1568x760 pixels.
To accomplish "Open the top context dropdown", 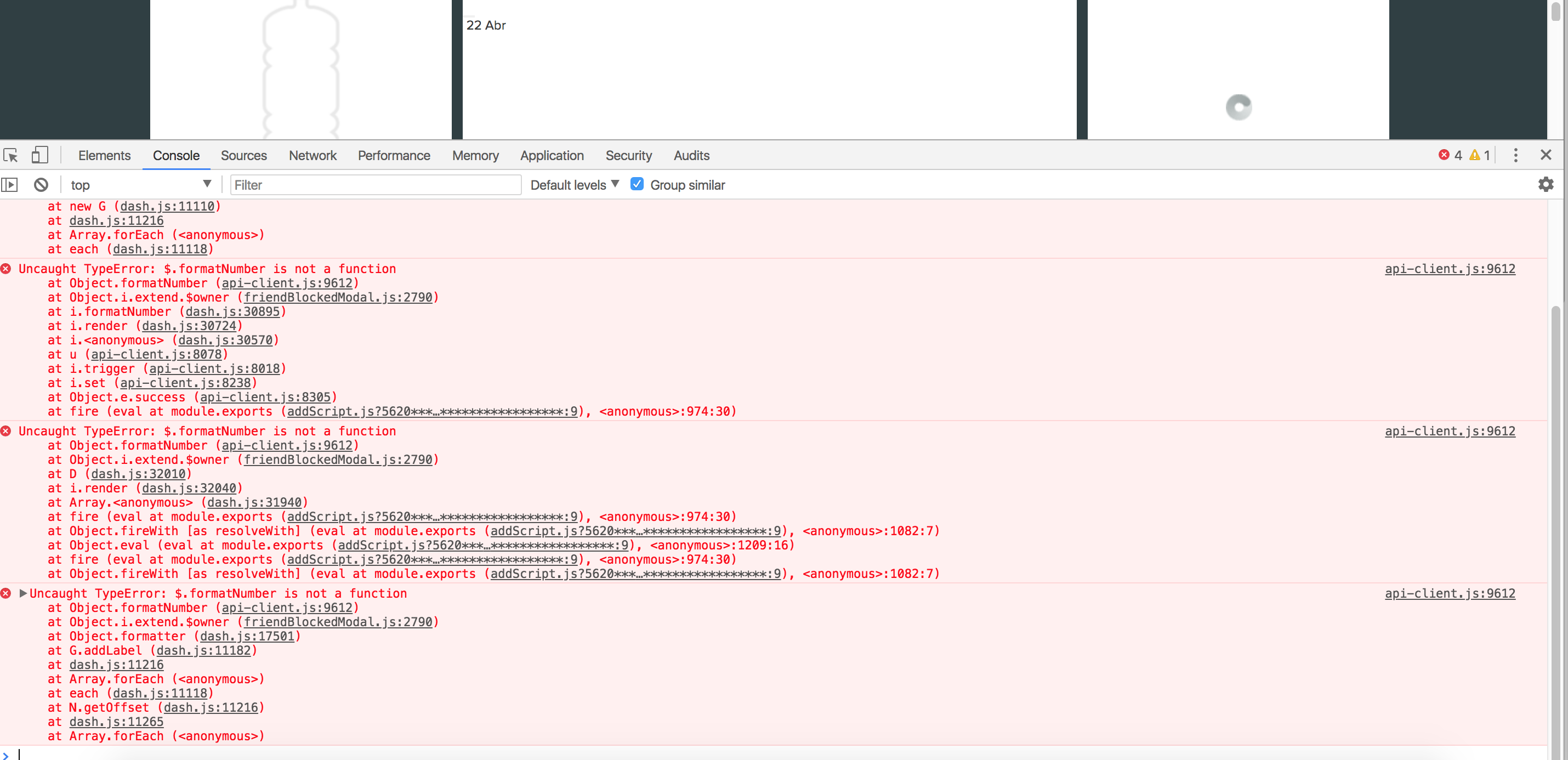I will tap(140, 185).
